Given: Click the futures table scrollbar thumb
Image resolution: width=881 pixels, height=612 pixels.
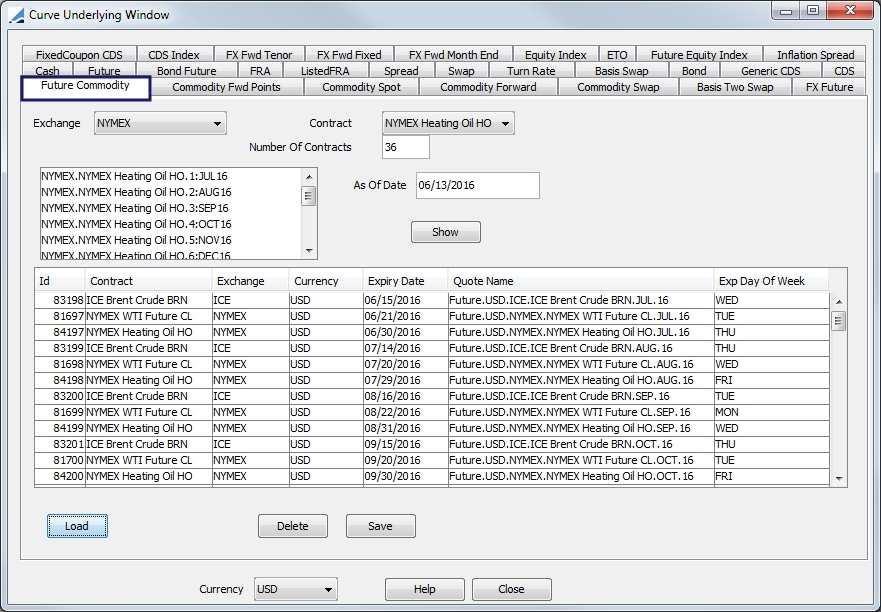Looking at the screenshot, I should tap(838, 321).
